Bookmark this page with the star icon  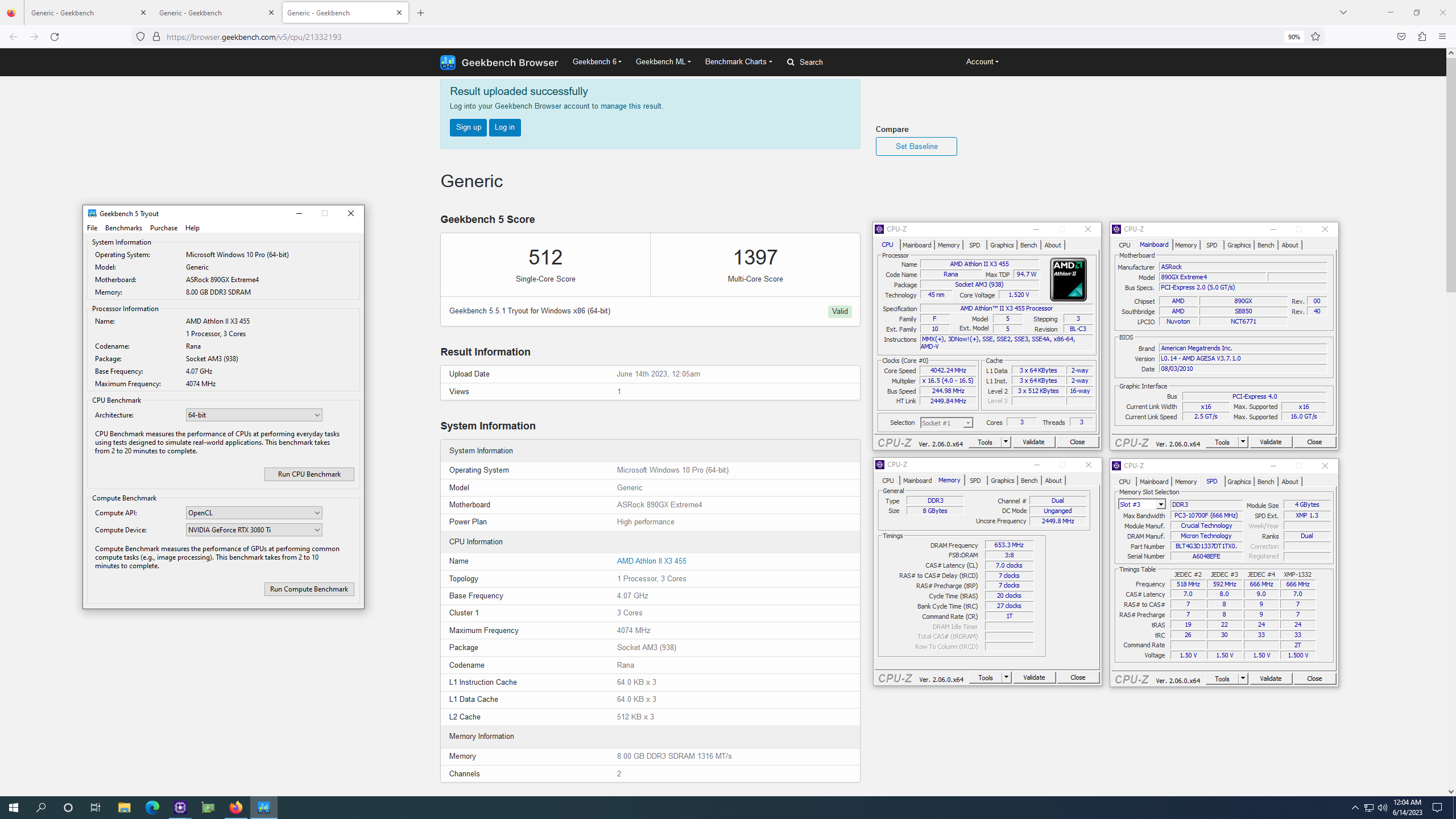pos(1316,37)
